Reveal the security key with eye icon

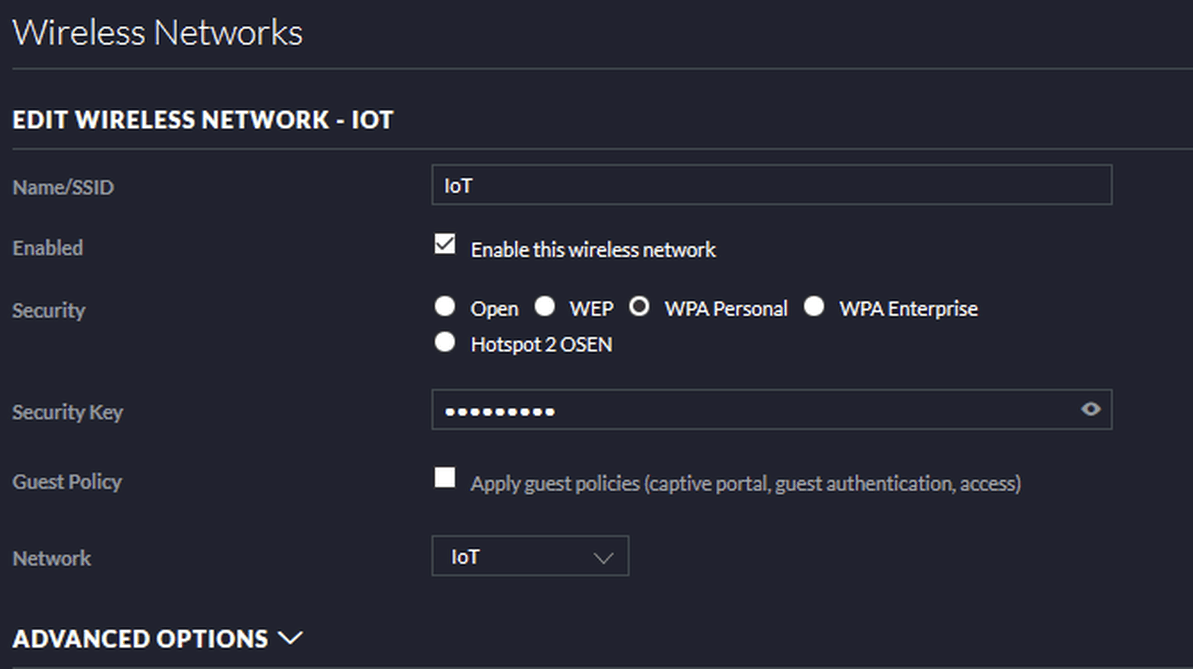pyautogui.click(x=1091, y=409)
